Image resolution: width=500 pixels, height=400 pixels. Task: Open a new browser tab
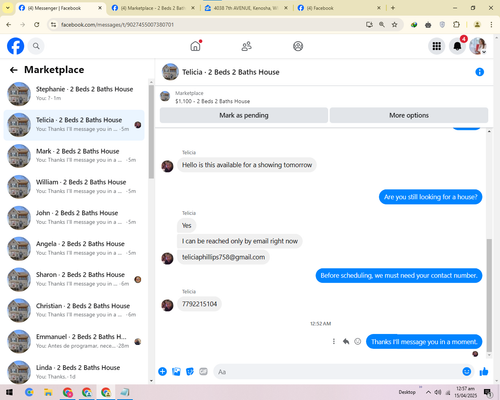point(393,8)
